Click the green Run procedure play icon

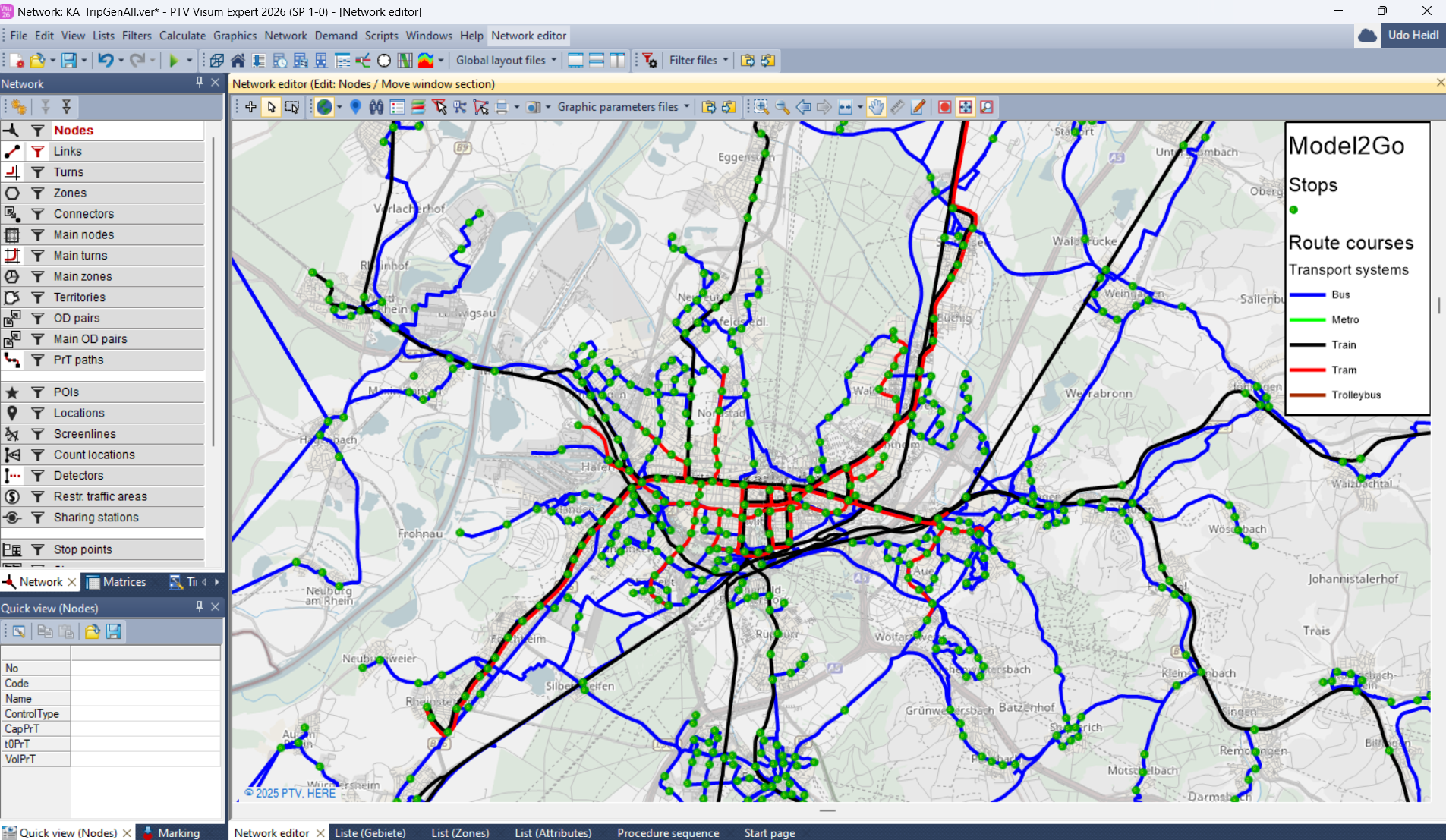(x=174, y=61)
